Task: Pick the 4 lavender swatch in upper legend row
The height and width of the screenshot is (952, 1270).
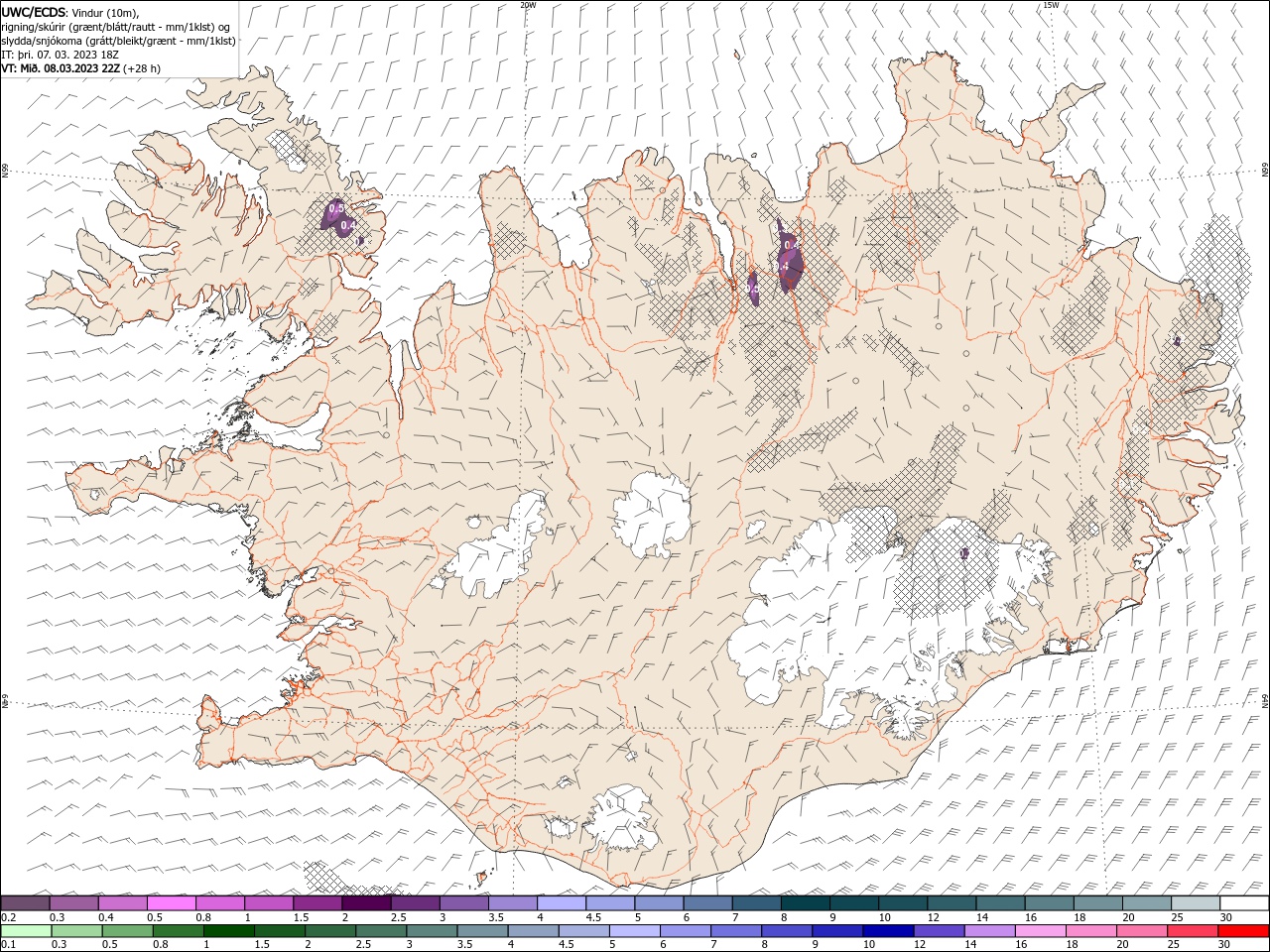Action: (x=562, y=903)
